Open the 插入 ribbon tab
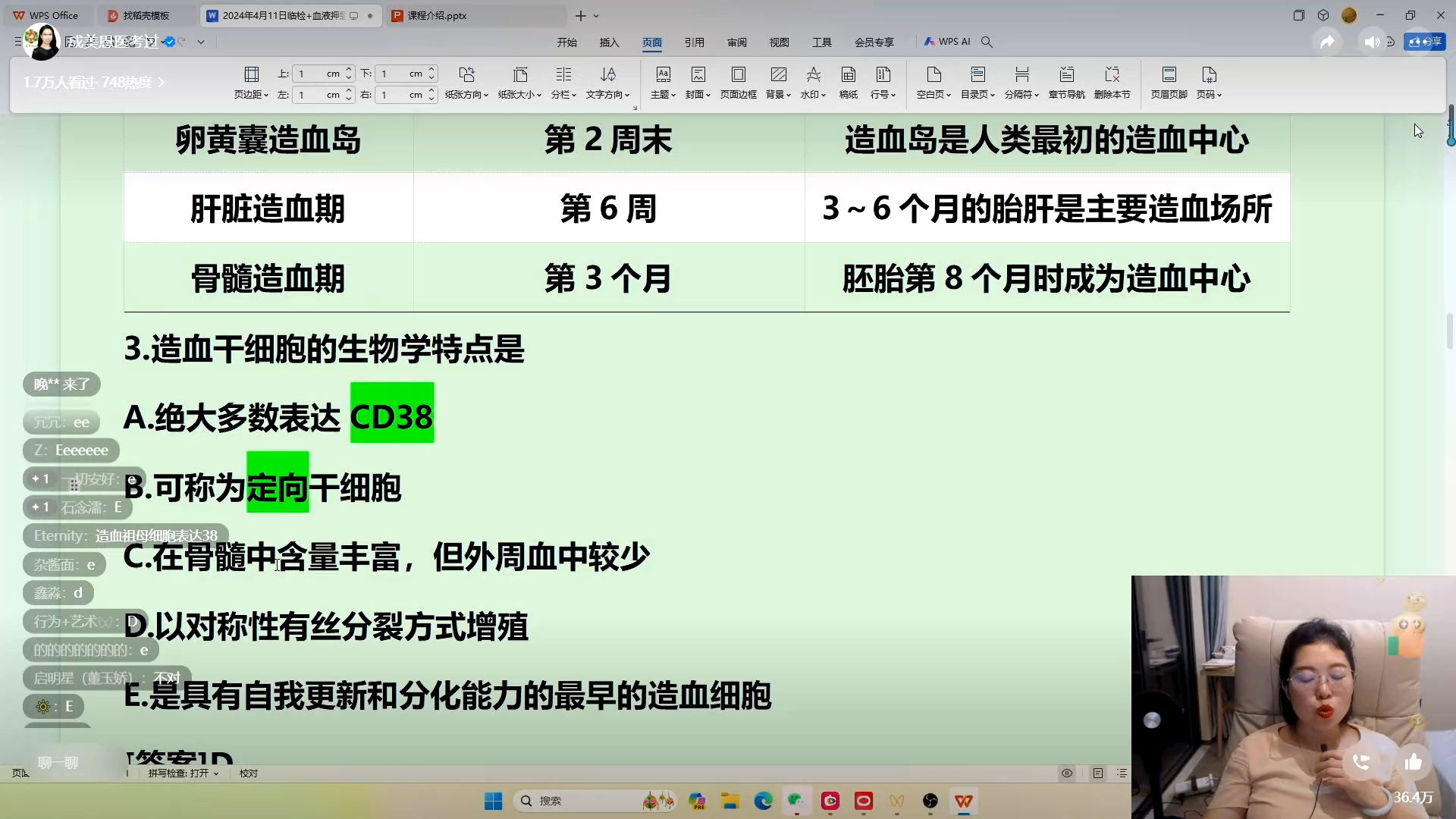1456x819 pixels. (x=610, y=42)
